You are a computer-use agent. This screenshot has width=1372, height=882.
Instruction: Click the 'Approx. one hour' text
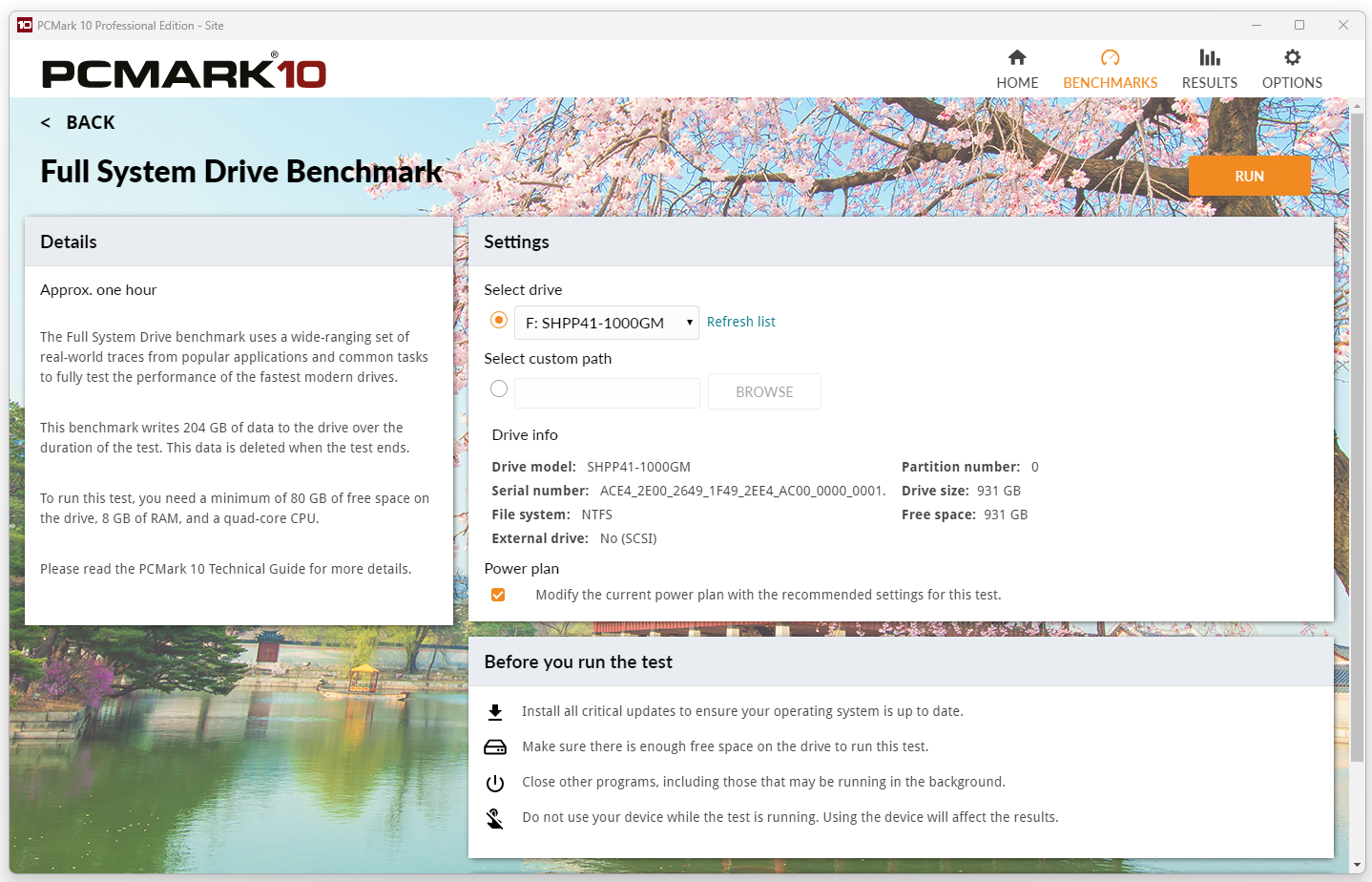point(98,290)
